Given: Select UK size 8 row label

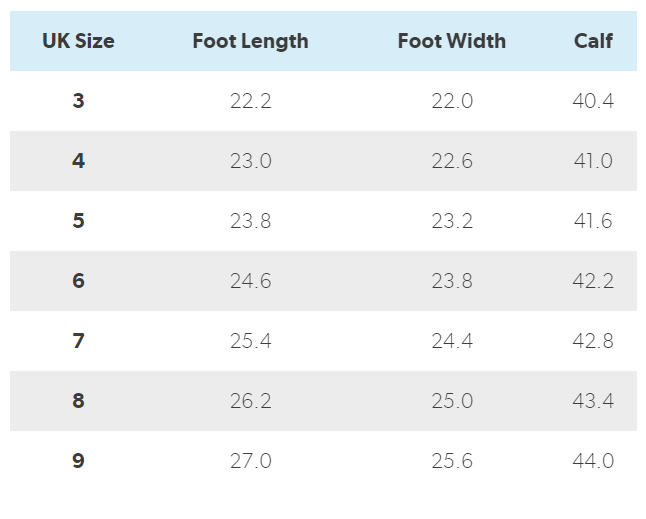Looking at the screenshot, I should (78, 401).
